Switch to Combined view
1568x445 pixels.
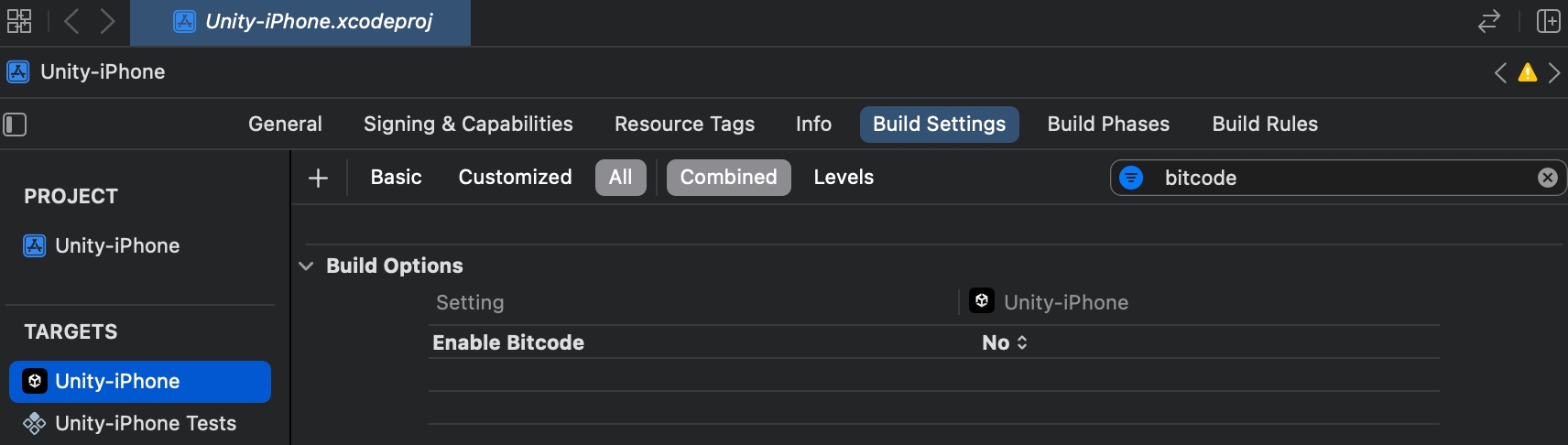(728, 178)
